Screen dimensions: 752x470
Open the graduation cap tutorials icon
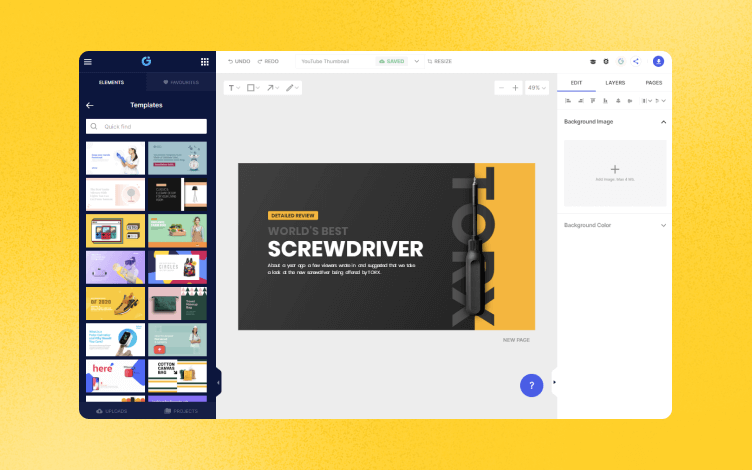(593, 61)
